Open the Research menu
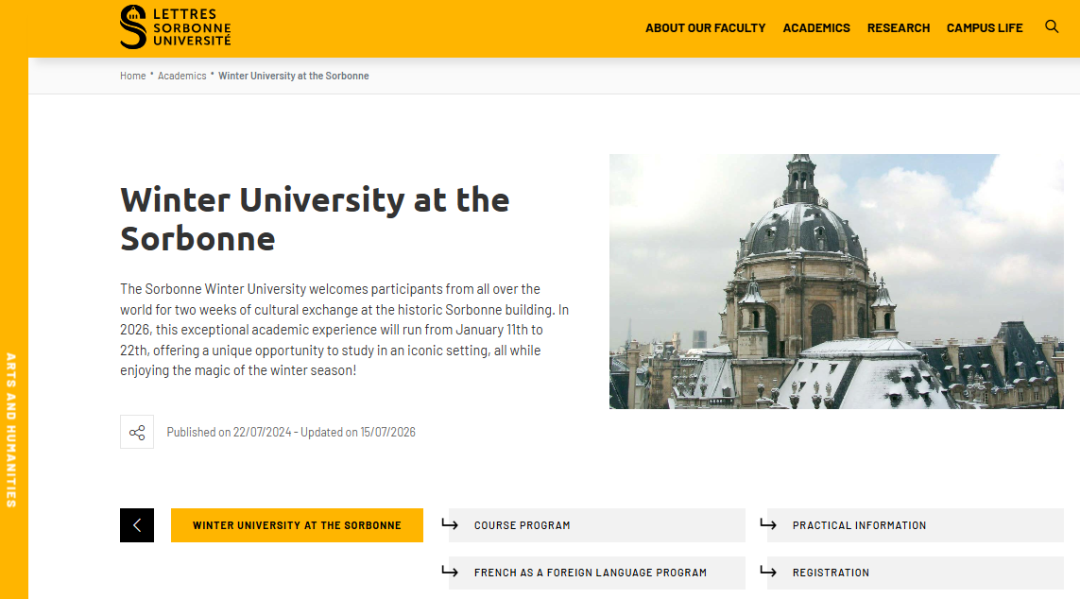 [898, 28]
